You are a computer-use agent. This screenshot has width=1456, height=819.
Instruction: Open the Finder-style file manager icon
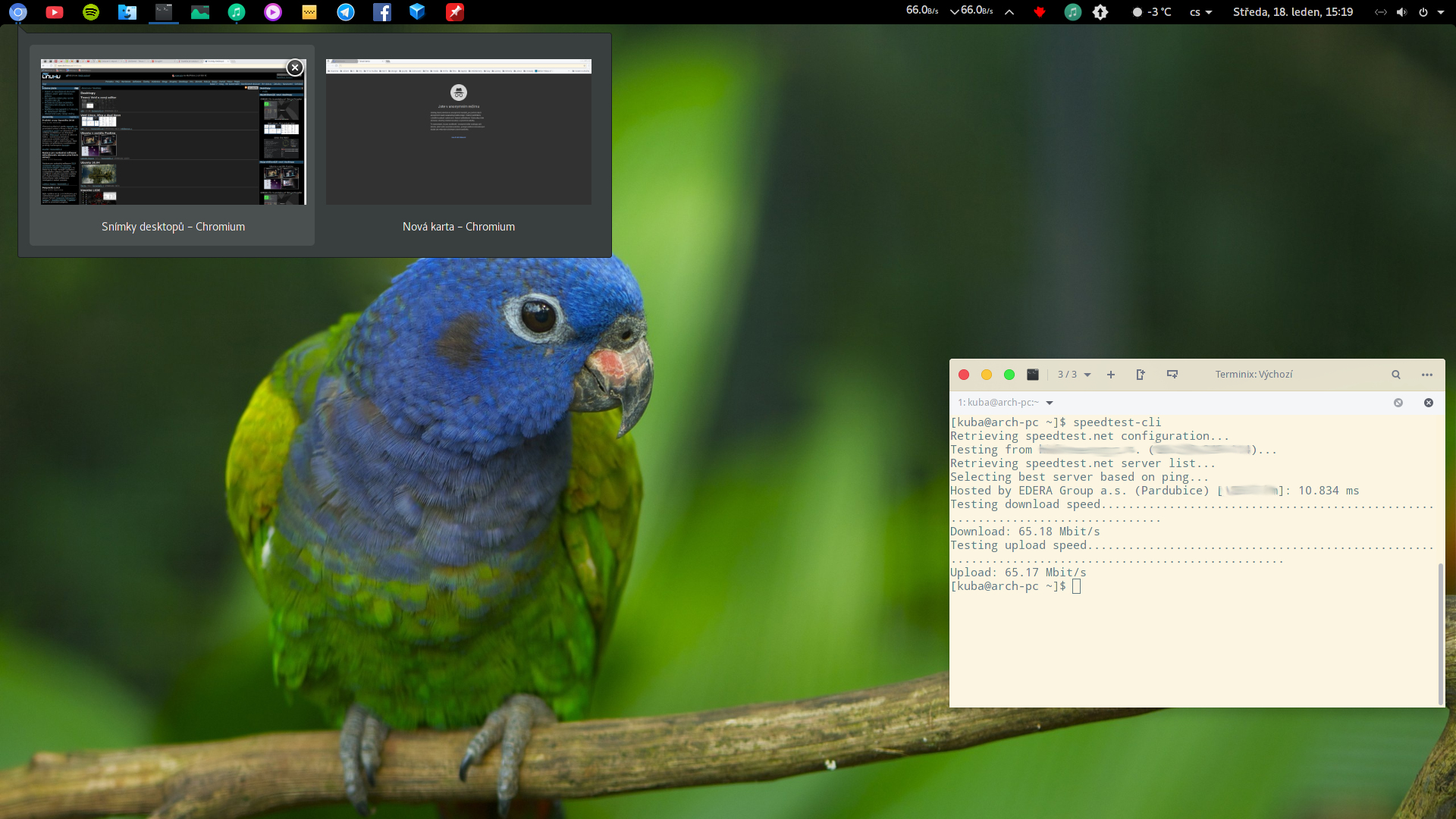click(x=127, y=12)
